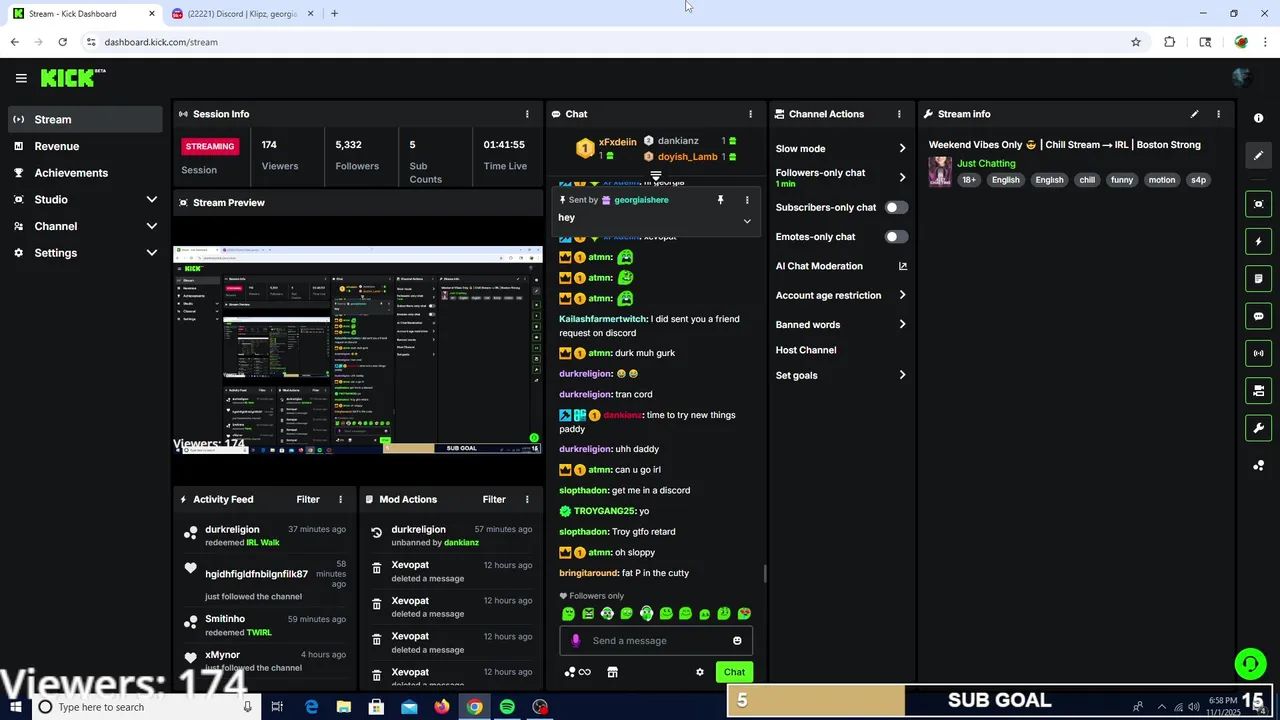This screenshot has height=720, width=1280.
Task: Toggle the notes widget icon in the right sidebar
Action: tap(1258, 279)
